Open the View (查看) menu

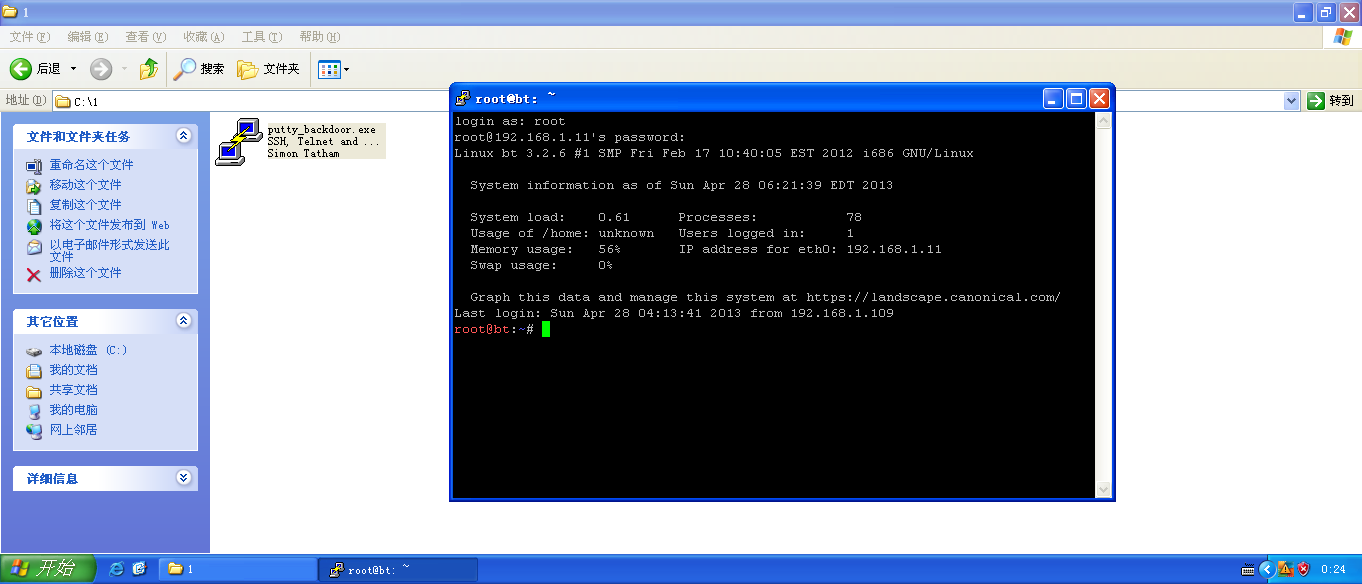(145, 37)
